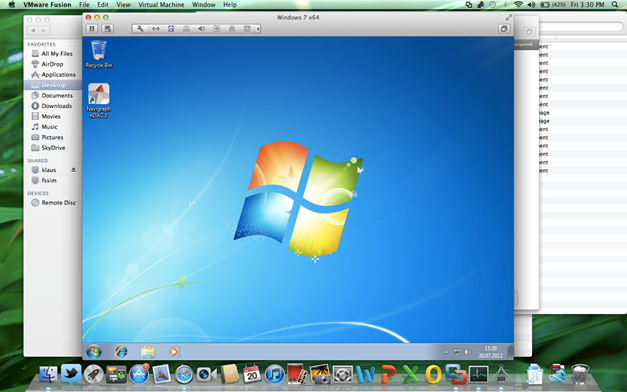This screenshot has height=392, width=627.
Task: Click the Windows tray volume icon
Action: click(467, 352)
